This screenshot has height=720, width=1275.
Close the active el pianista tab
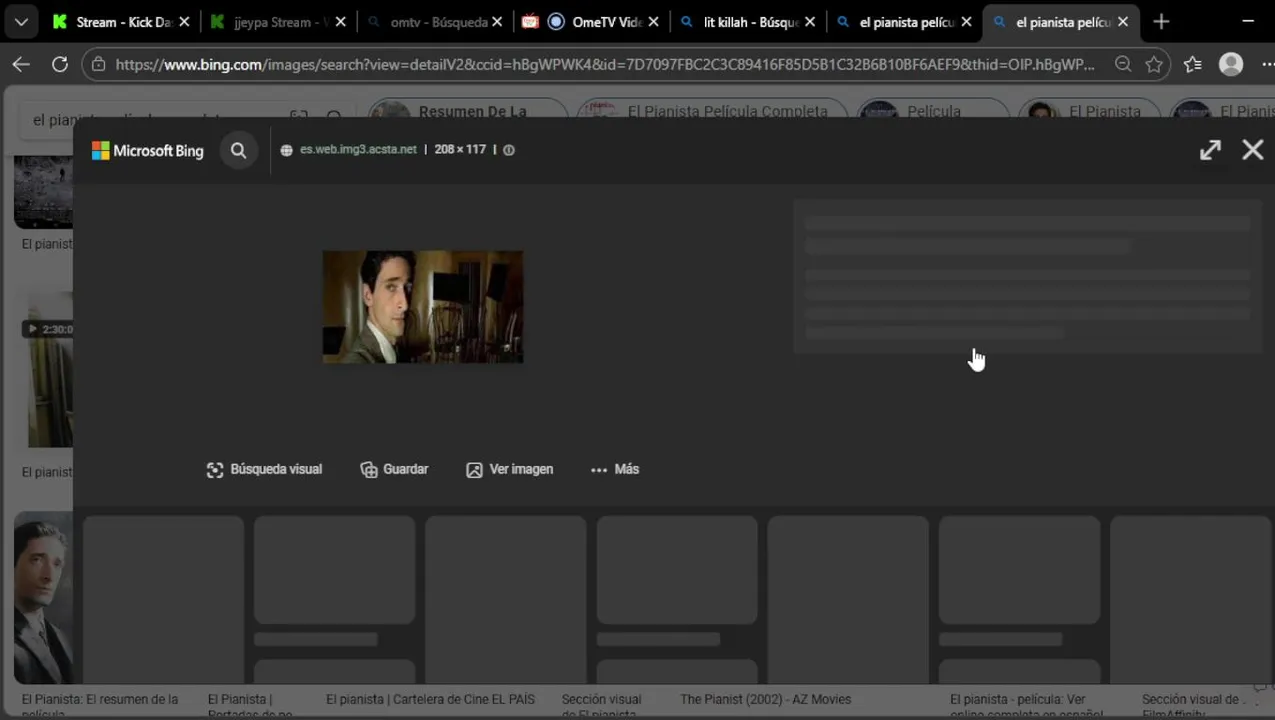[x=1122, y=22]
